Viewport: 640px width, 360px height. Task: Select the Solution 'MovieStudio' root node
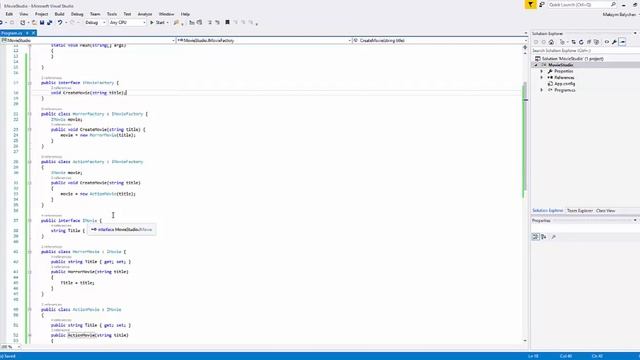pyautogui.click(x=569, y=59)
